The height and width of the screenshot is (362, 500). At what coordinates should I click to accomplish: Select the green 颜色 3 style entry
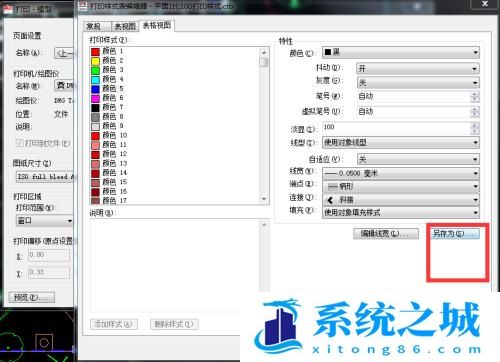(107, 70)
